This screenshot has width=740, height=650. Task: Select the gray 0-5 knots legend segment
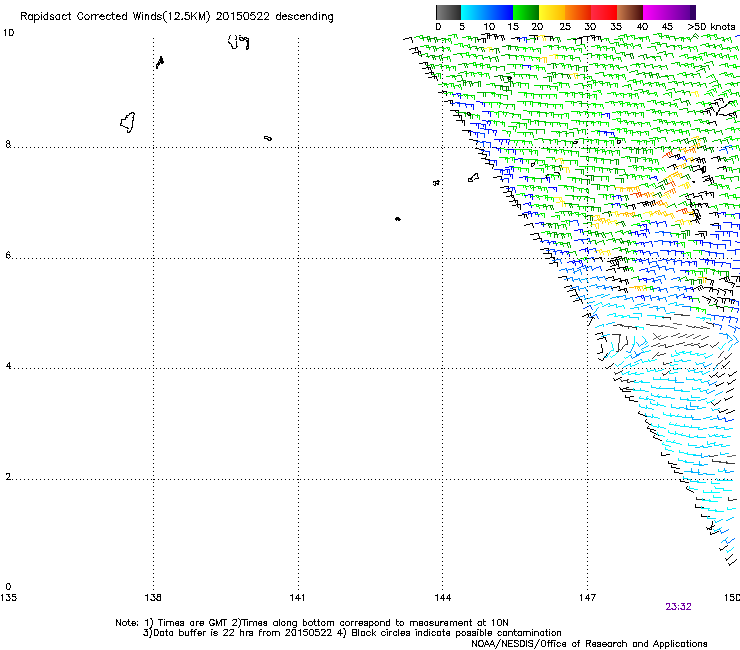448,12
